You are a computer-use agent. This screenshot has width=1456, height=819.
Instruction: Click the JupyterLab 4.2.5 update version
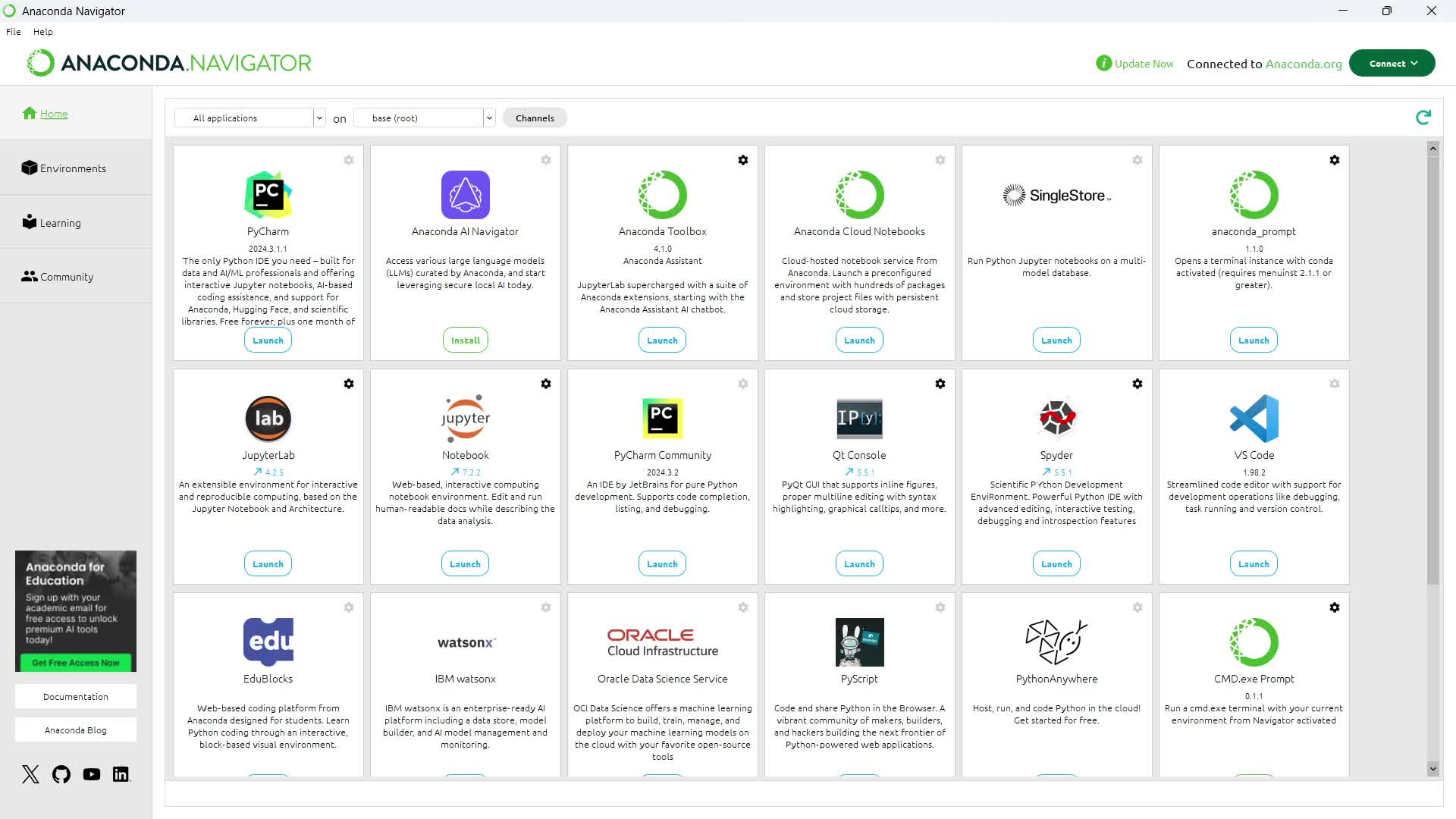268,472
